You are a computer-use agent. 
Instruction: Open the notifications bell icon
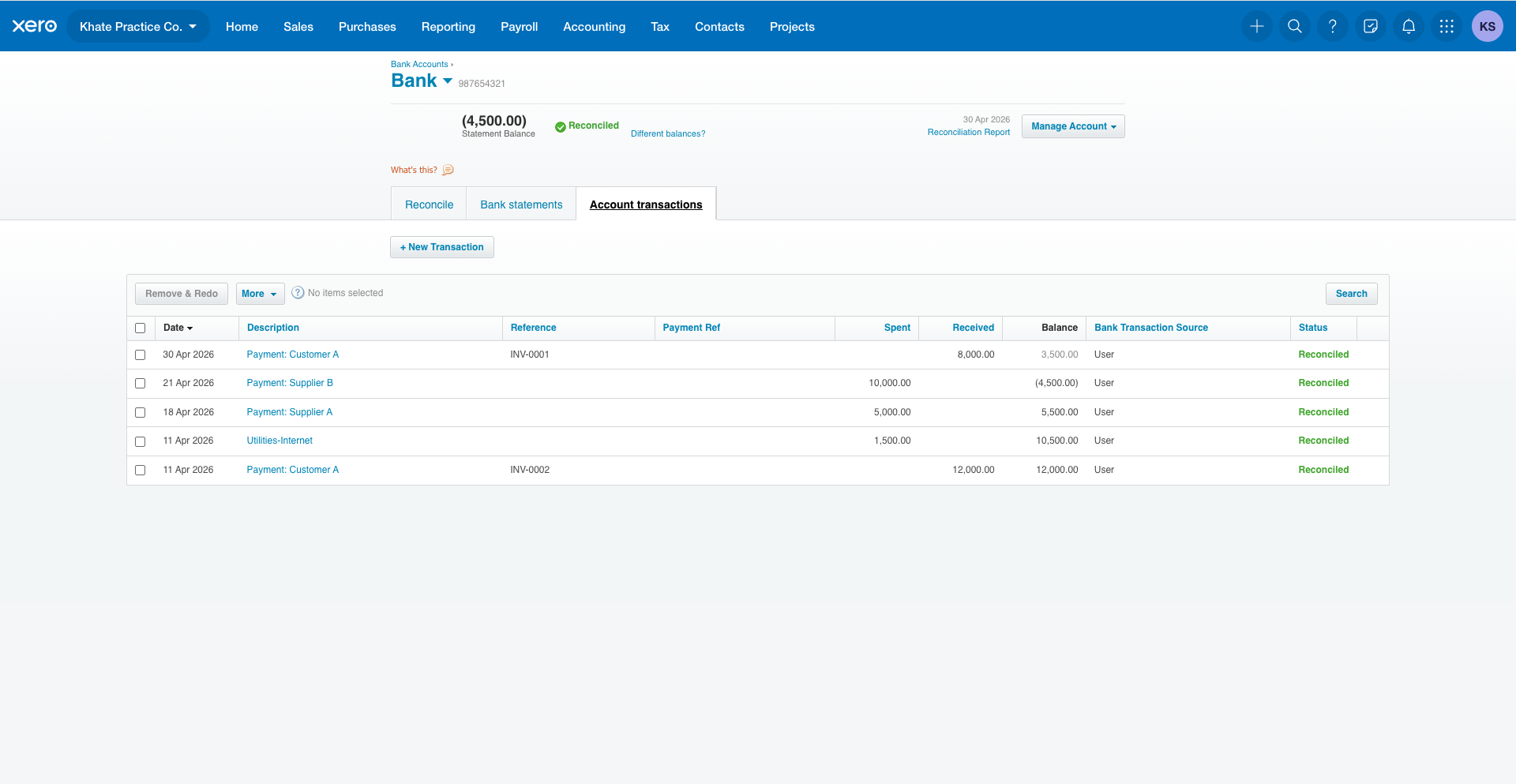(1409, 26)
